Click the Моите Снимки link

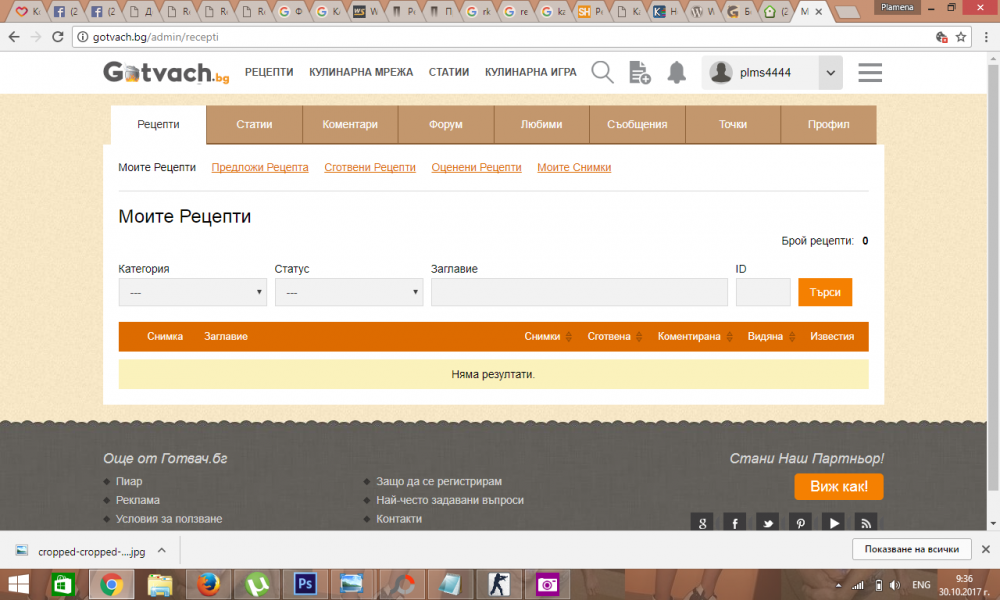574,167
